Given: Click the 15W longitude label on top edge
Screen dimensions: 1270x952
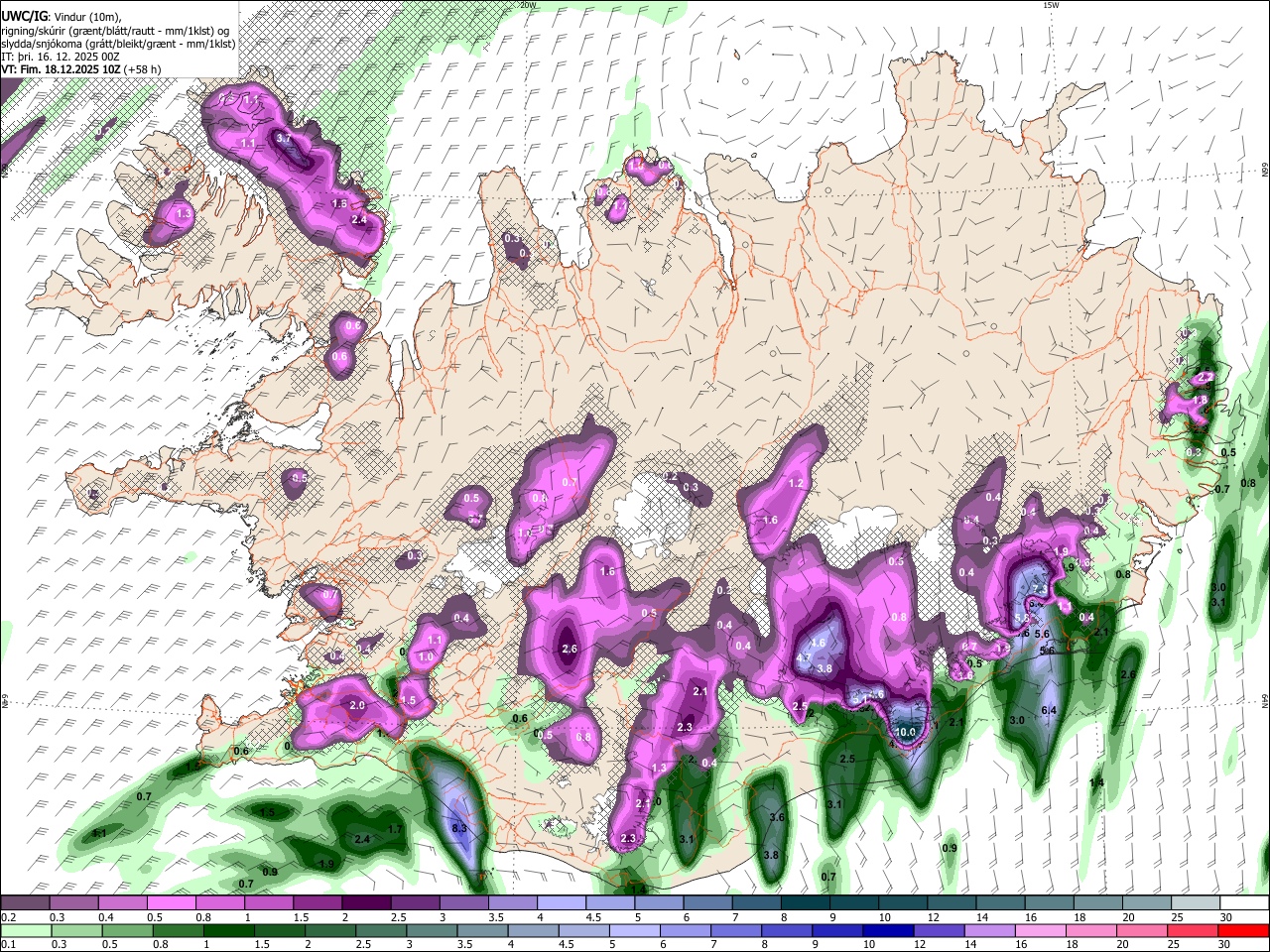Looking at the screenshot, I should (1051, 5).
